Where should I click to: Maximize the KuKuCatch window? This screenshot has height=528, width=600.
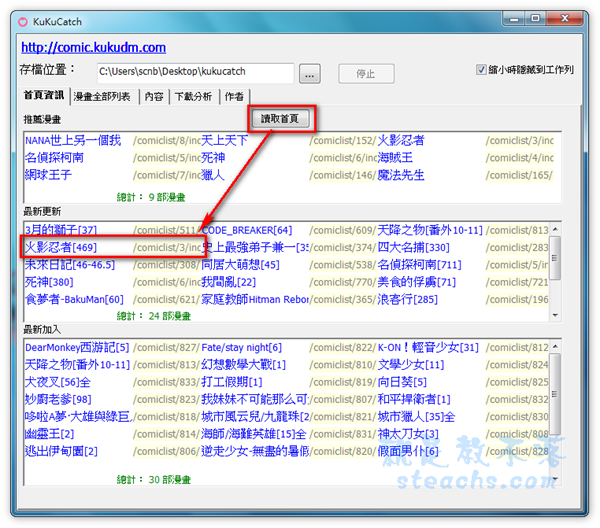(x=535, y=18)
